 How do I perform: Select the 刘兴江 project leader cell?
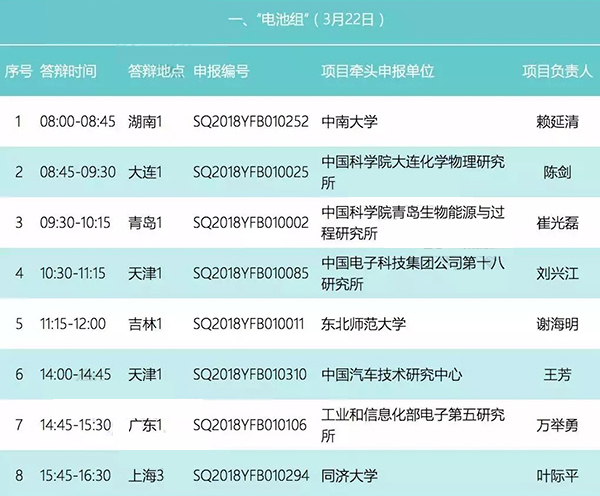pos(557,273)
